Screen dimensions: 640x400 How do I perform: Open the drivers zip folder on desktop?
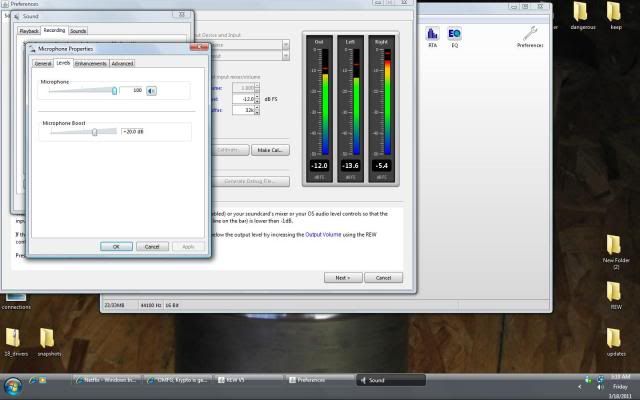tap(16, 342)
